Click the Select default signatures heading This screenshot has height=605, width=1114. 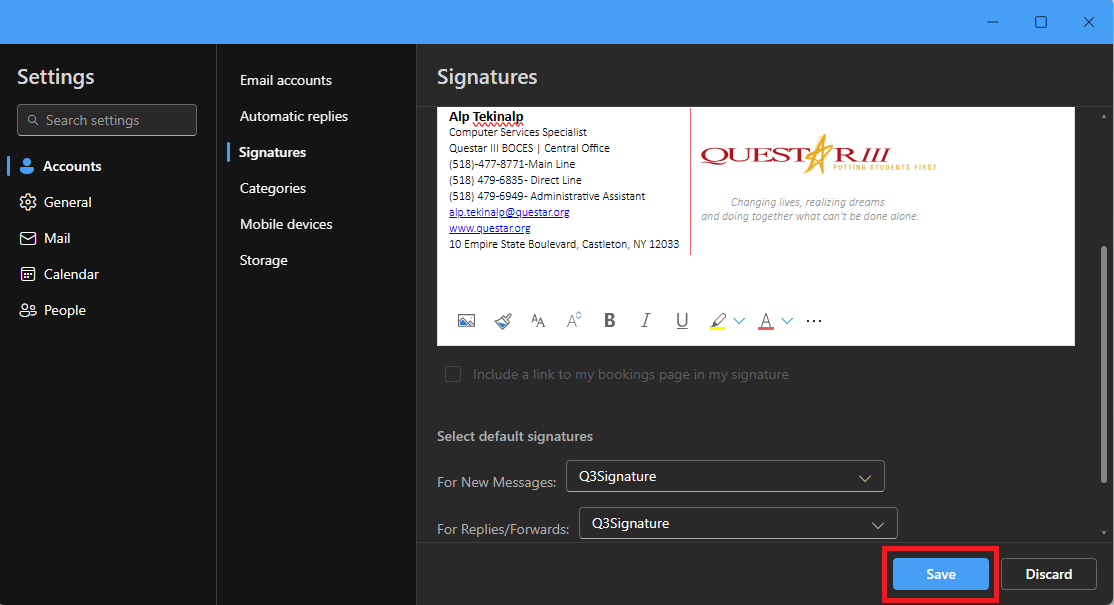pos(515,437)
